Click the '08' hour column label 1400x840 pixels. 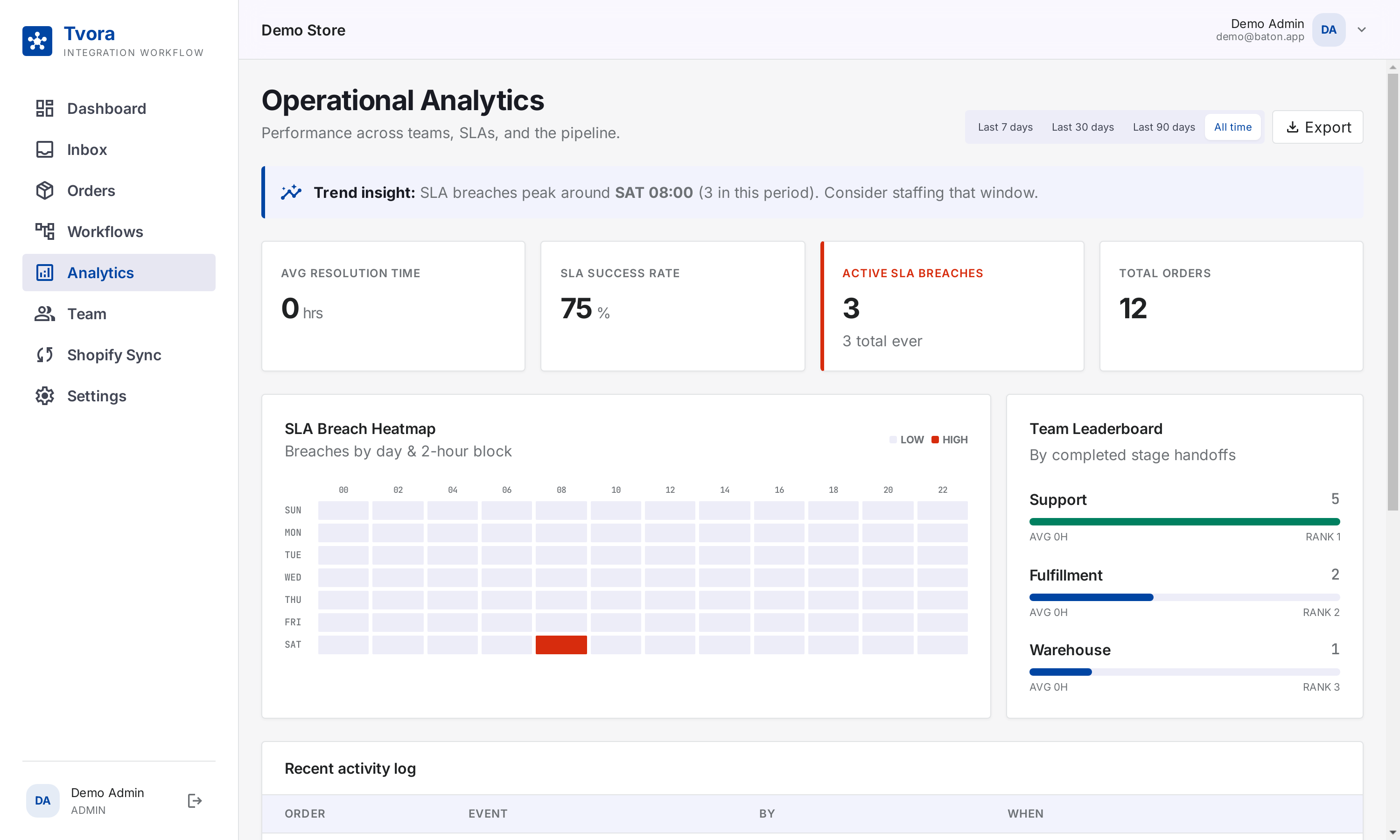click(561, 490)
